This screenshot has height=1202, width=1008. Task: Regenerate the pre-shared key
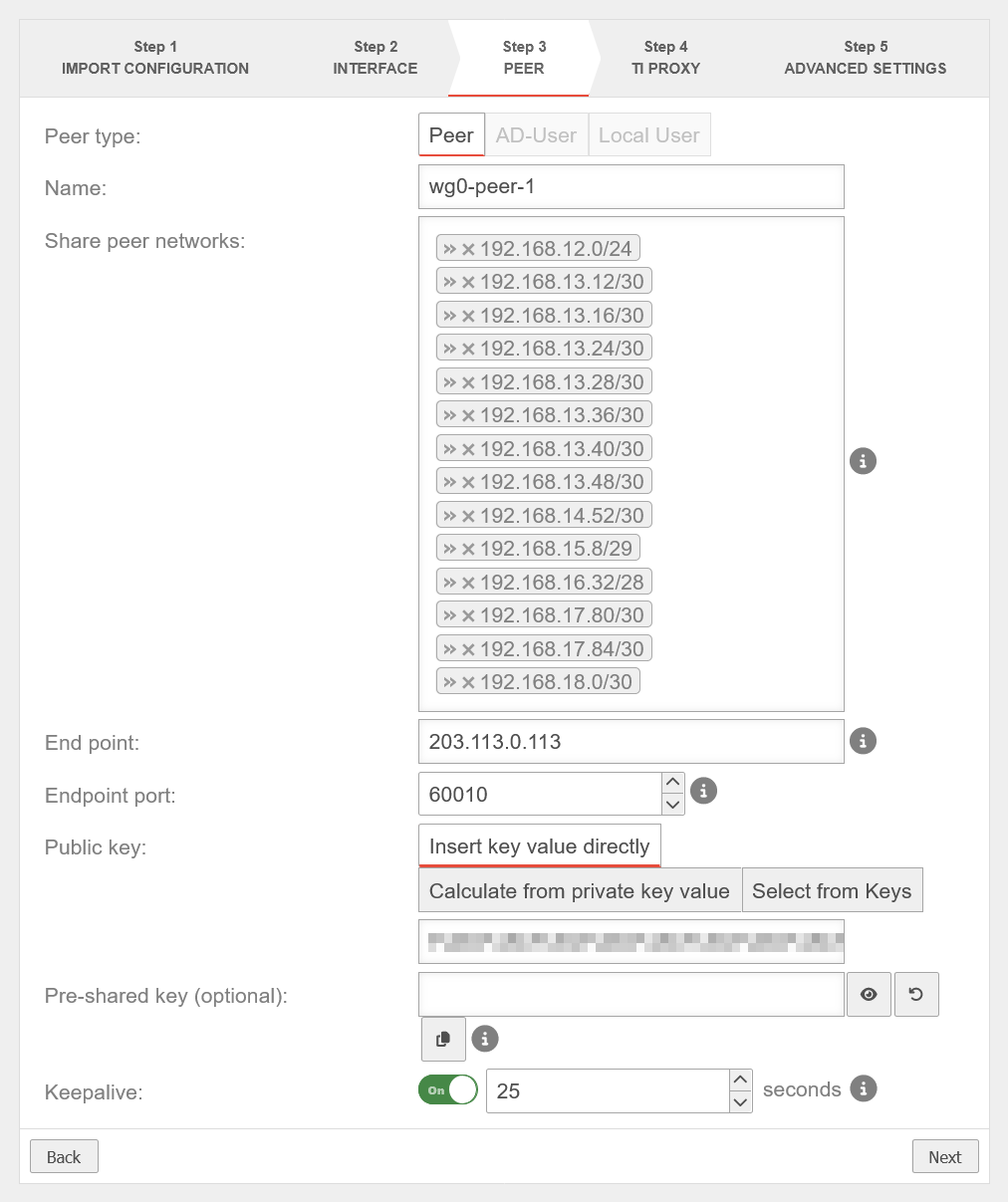[x=916, y=994]
